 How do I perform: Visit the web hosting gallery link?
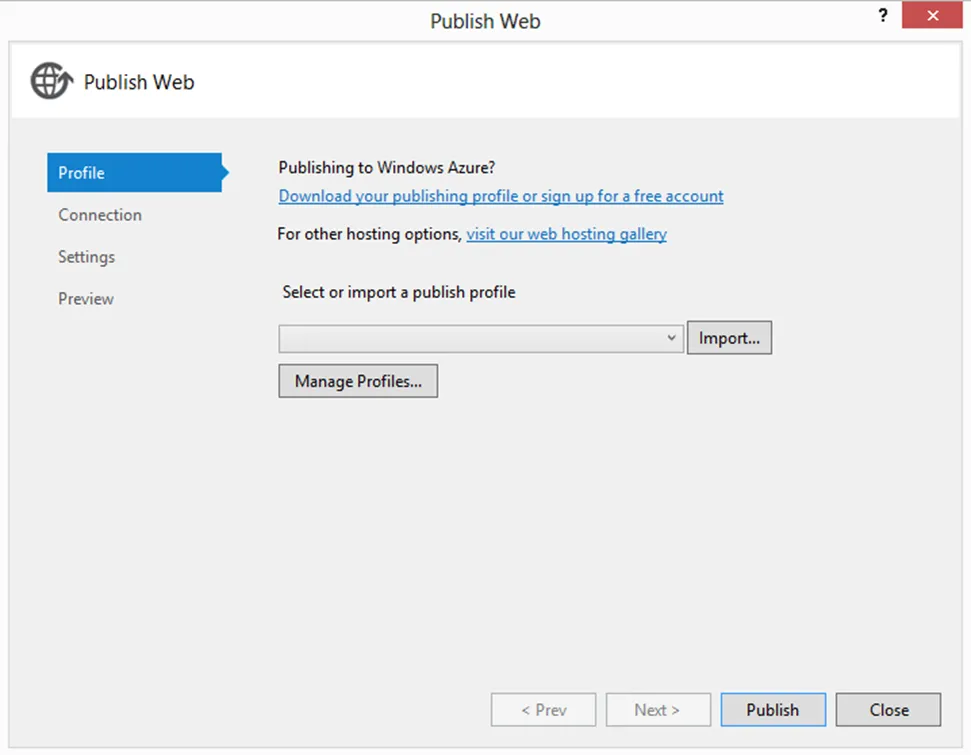pyautogui.click(x=566, y=234)
